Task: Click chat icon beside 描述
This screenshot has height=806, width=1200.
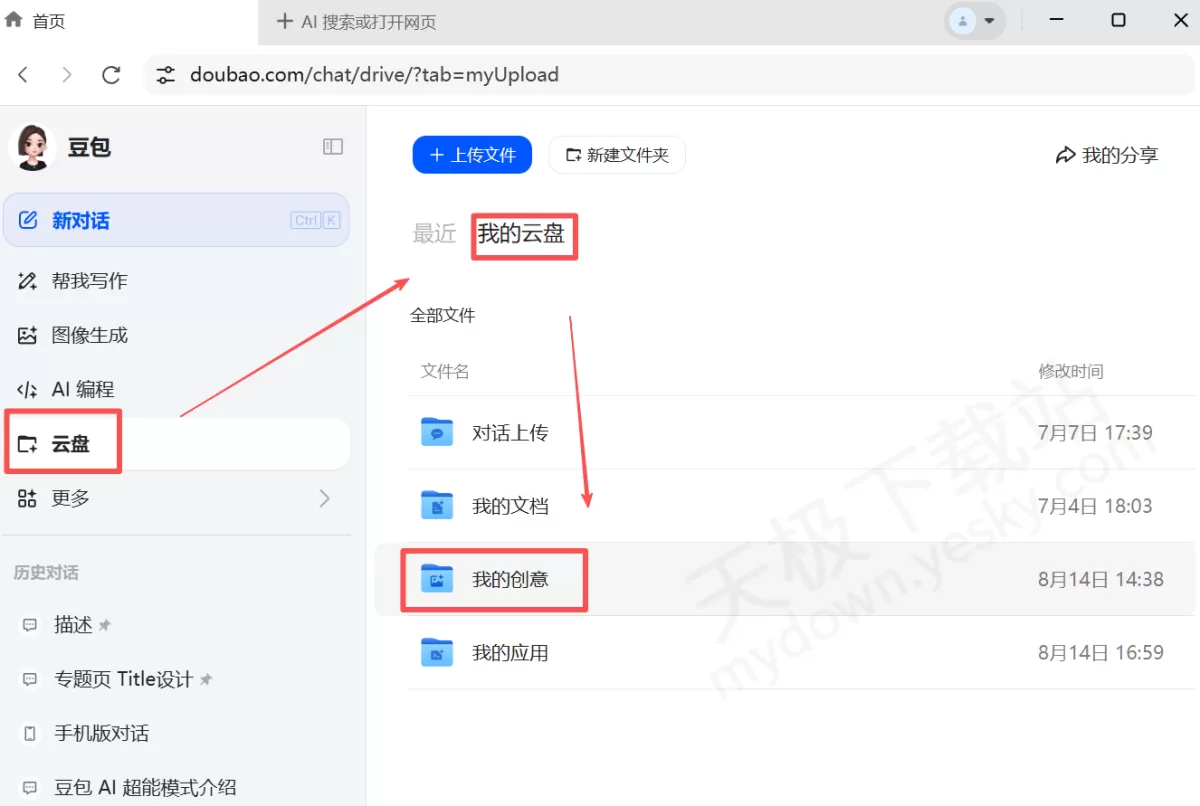Action: (30, 626)
